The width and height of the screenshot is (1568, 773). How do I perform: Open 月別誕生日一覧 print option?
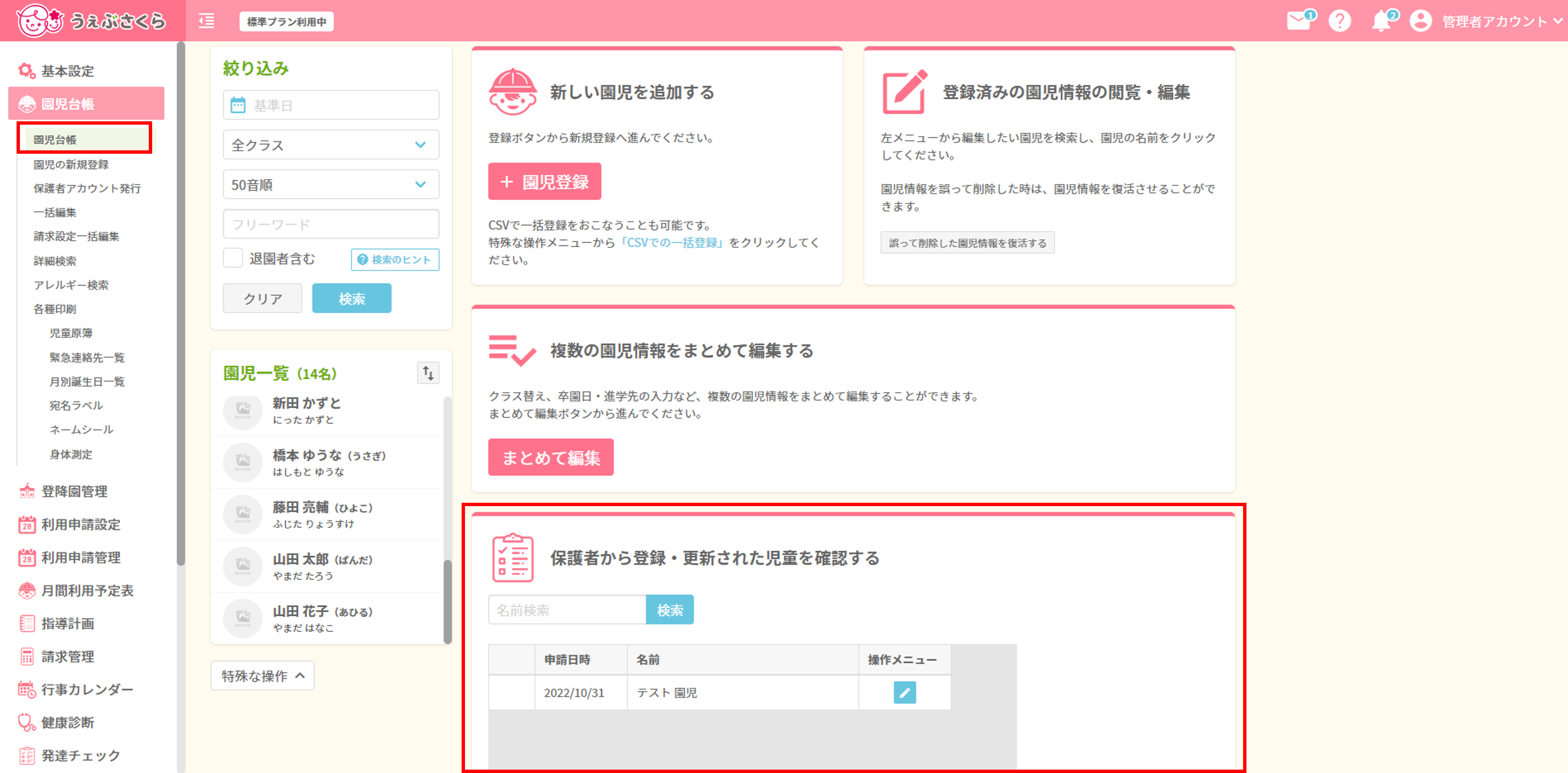click(x=87, y=382)
